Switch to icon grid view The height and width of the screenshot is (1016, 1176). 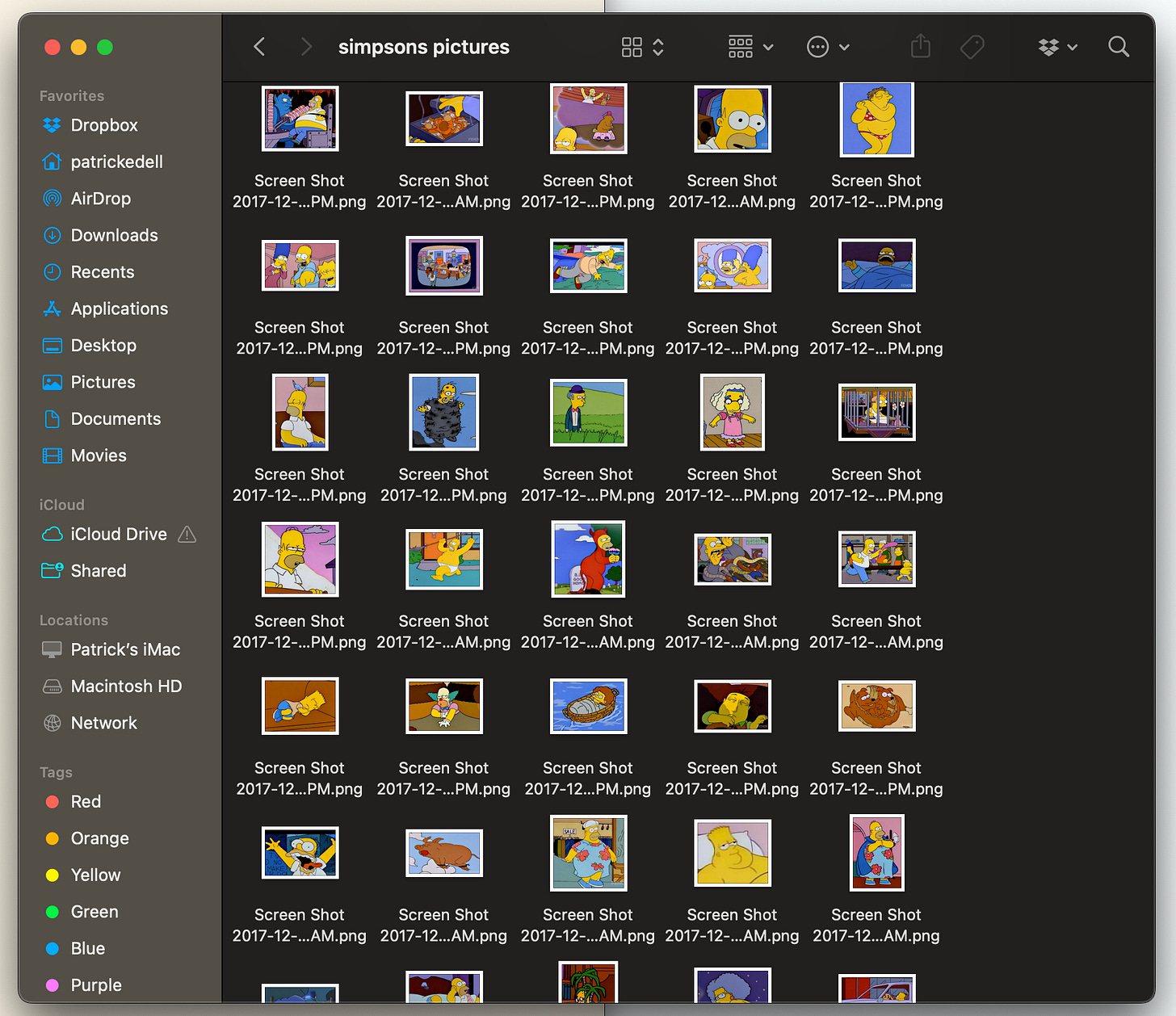(x=632, y=47)
